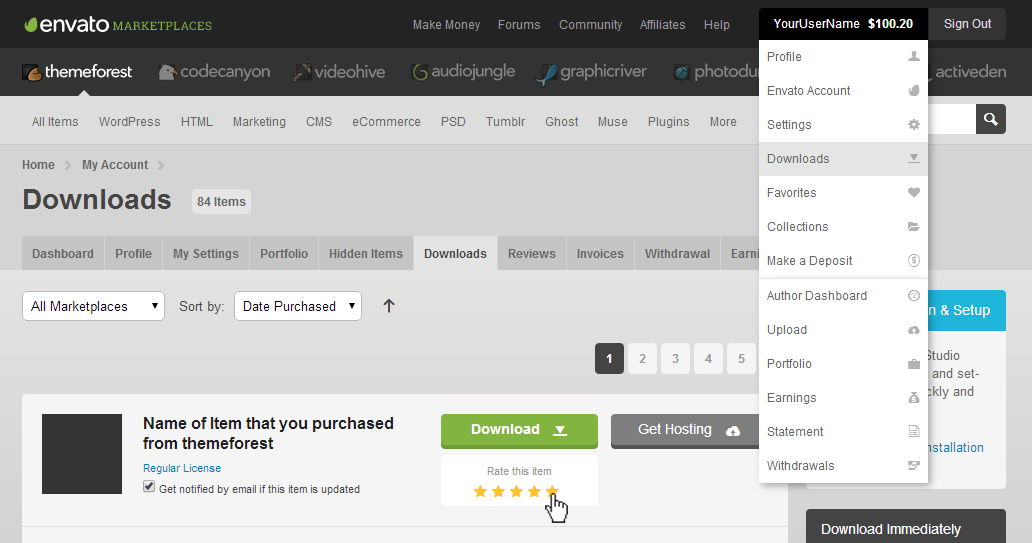The height and width of the screenshot is (543, 1032).
Task: Select Envato Account in the user menu
Action: pyautogui.click(x=843, y=91)
